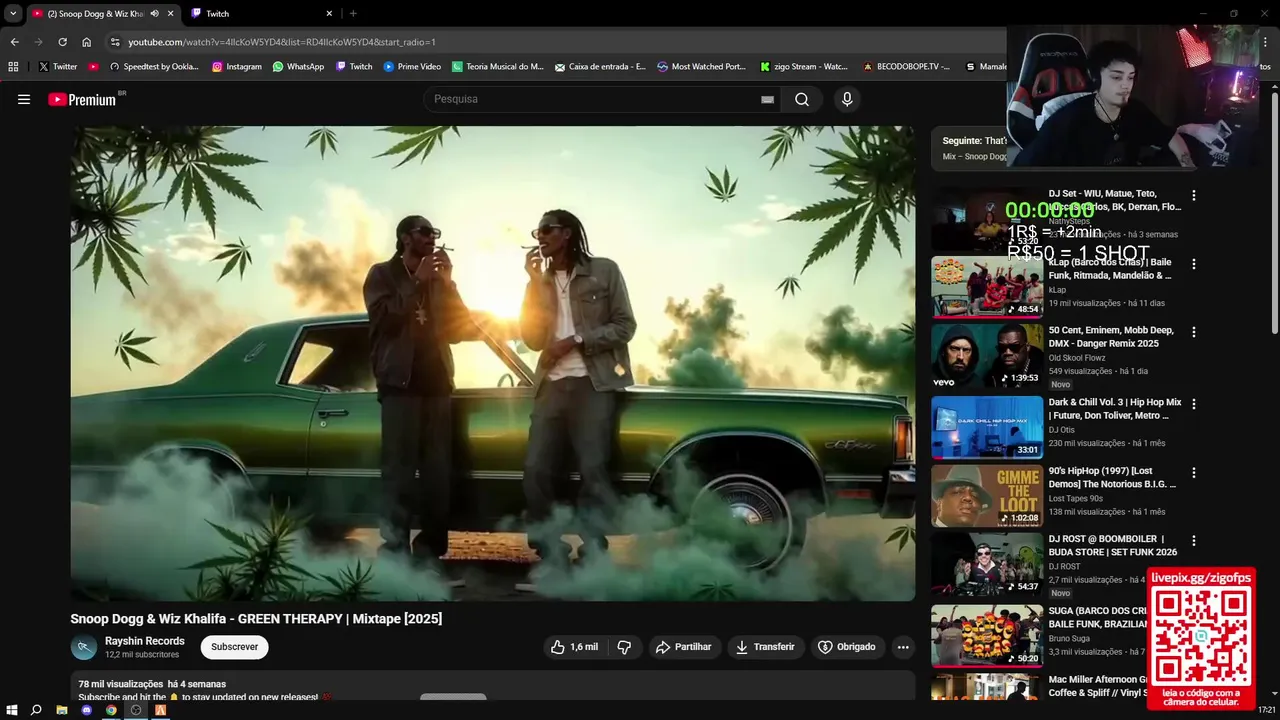Go back in browser history

click(x=14, y=42)
